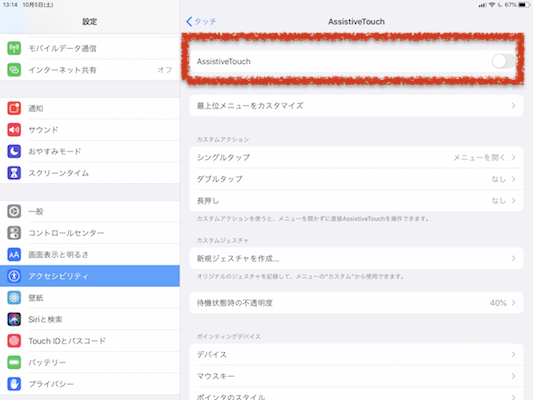Open ダブルタップ chevron to change action
This screenshot has width=533, height=400.
[513, 179]
